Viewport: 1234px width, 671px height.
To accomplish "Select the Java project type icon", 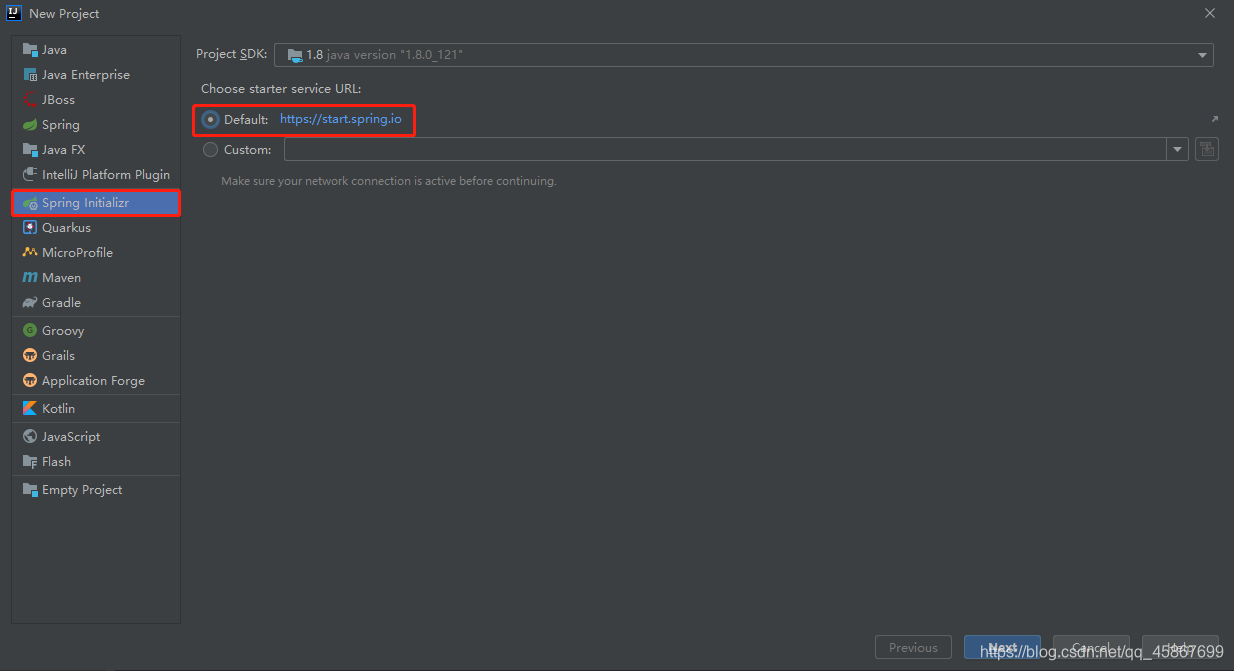I will click(x=30, y=50).
